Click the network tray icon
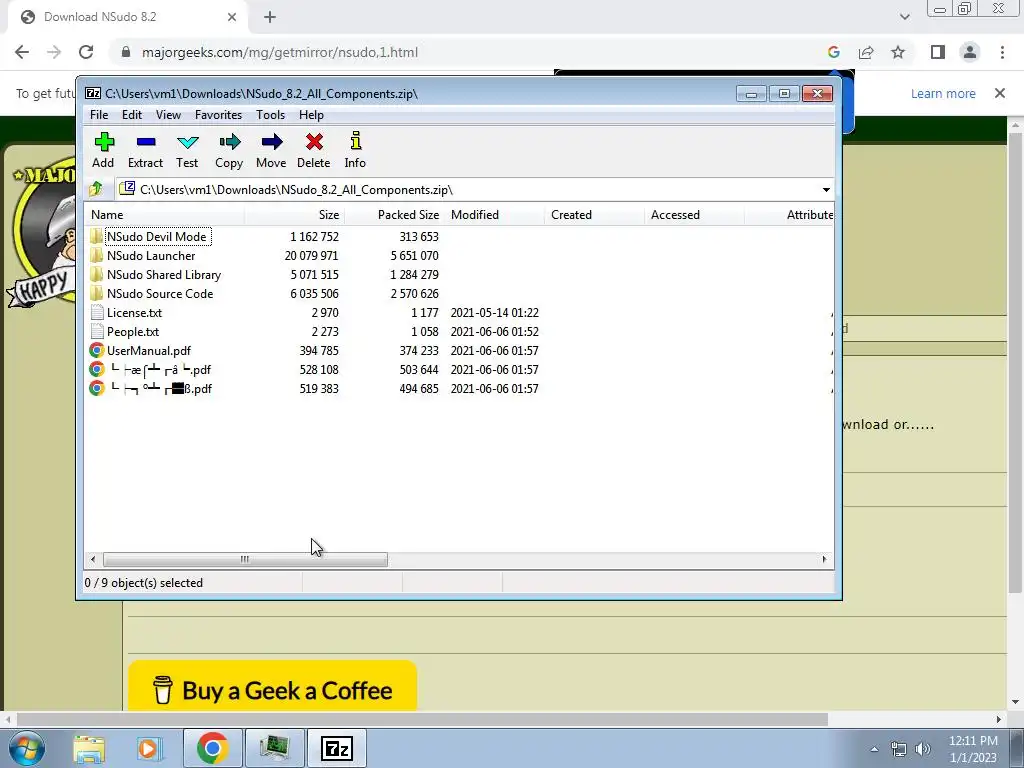 coord(899,749)
